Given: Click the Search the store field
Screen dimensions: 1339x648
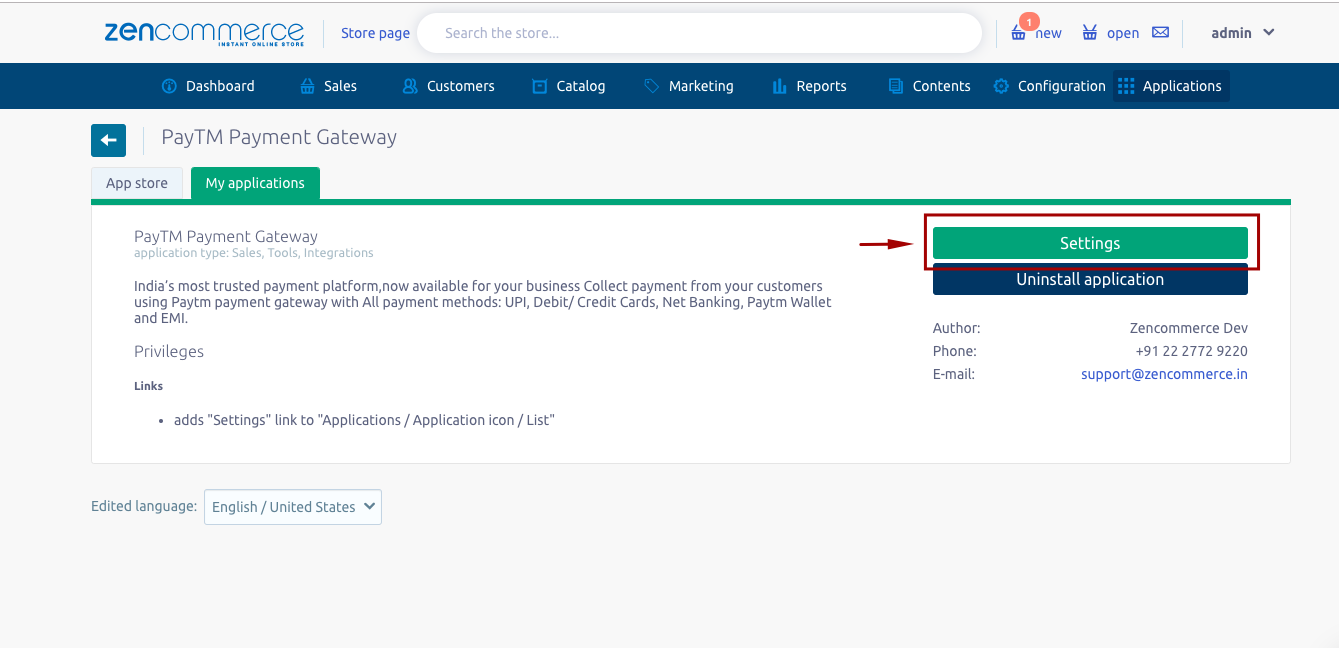Looking at the screenshot, I should pyautogui.click(x=699, y=33).
